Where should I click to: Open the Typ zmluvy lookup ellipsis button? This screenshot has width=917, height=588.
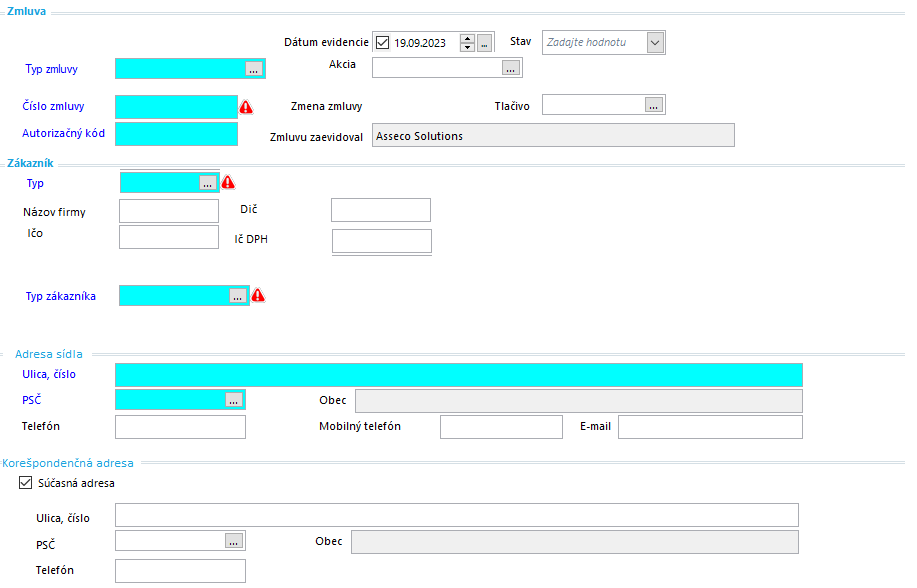click(x=253, y=69)
